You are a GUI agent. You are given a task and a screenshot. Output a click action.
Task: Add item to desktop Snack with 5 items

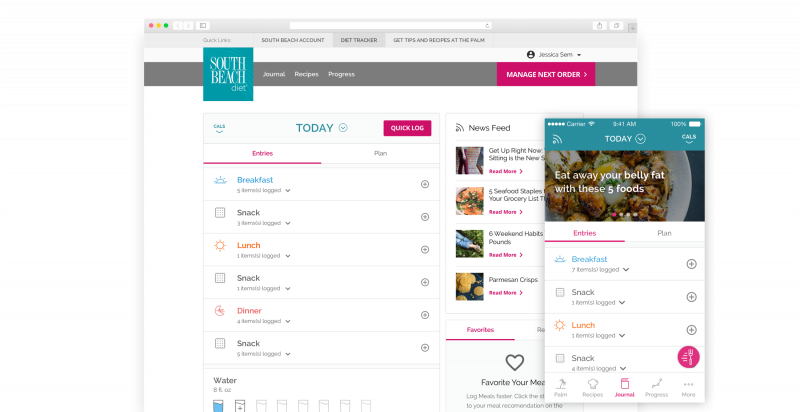pos(424,347)
